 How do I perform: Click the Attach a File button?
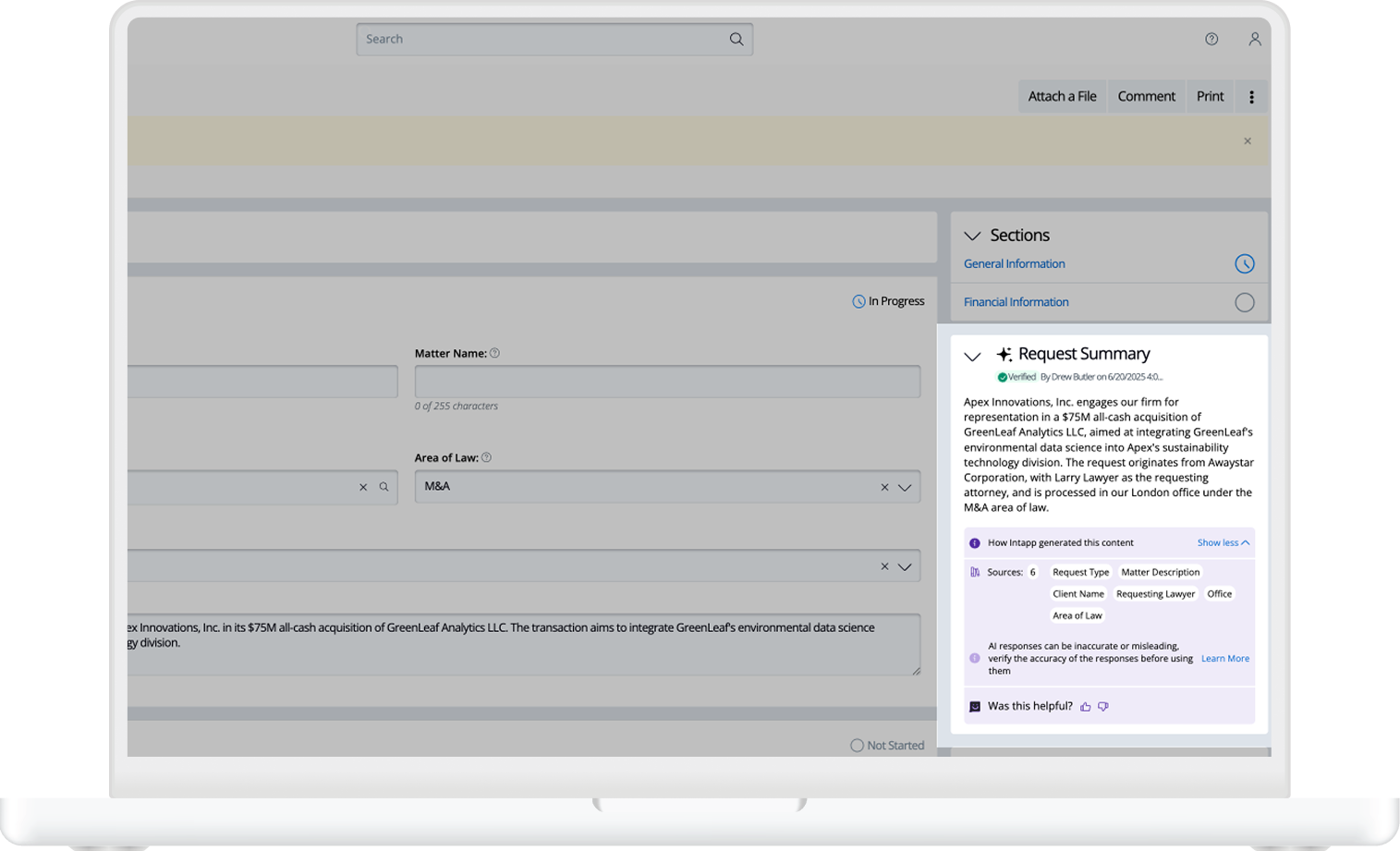pyautogui.click(x=1062, y=97)
